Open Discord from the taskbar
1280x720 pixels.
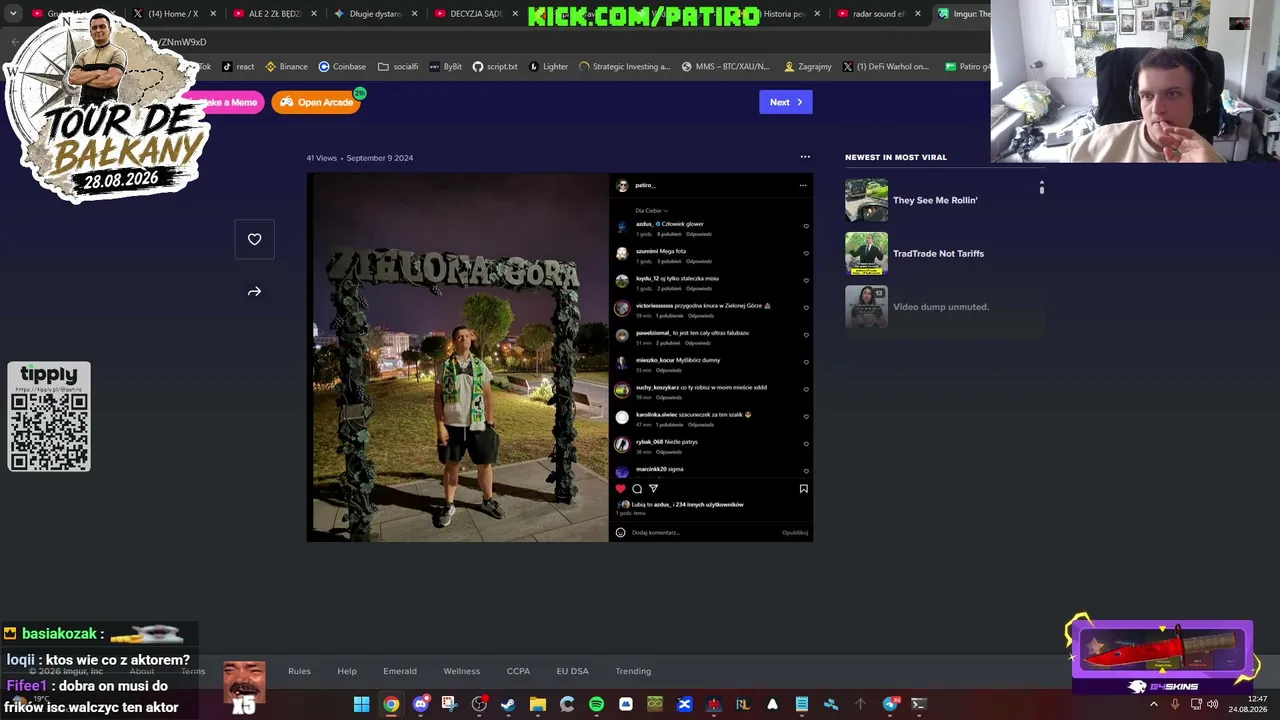tap(420, 704)
